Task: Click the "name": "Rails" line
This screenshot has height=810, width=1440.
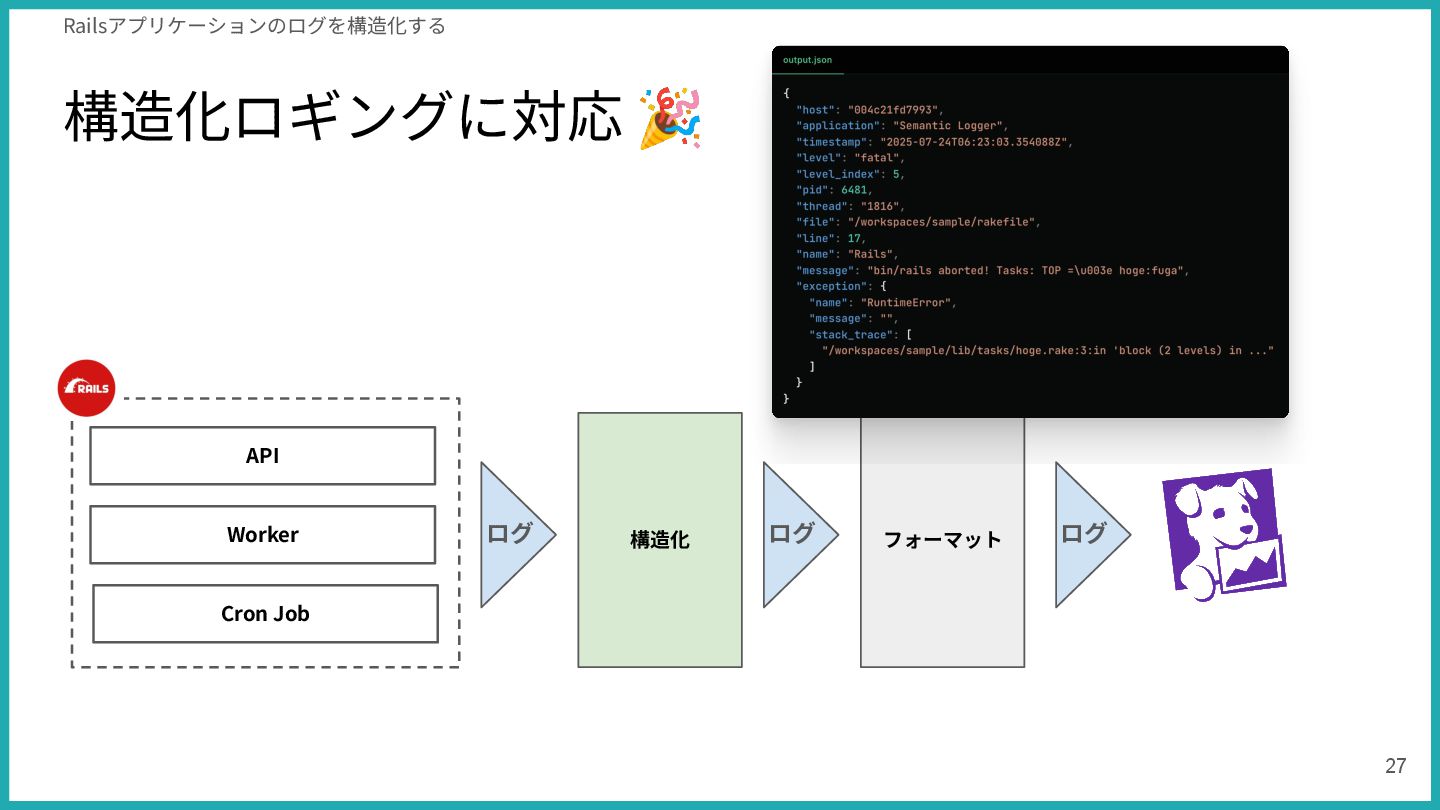Action: click(847, 254)
